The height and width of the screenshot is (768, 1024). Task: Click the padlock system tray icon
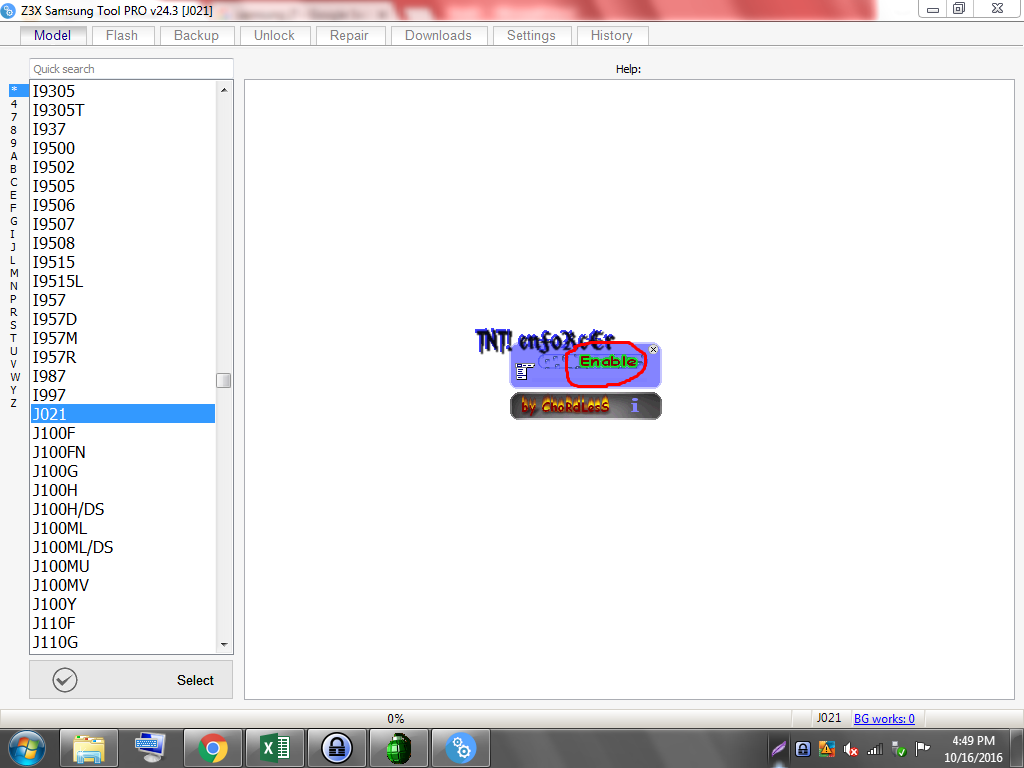[x=803, y=749]
